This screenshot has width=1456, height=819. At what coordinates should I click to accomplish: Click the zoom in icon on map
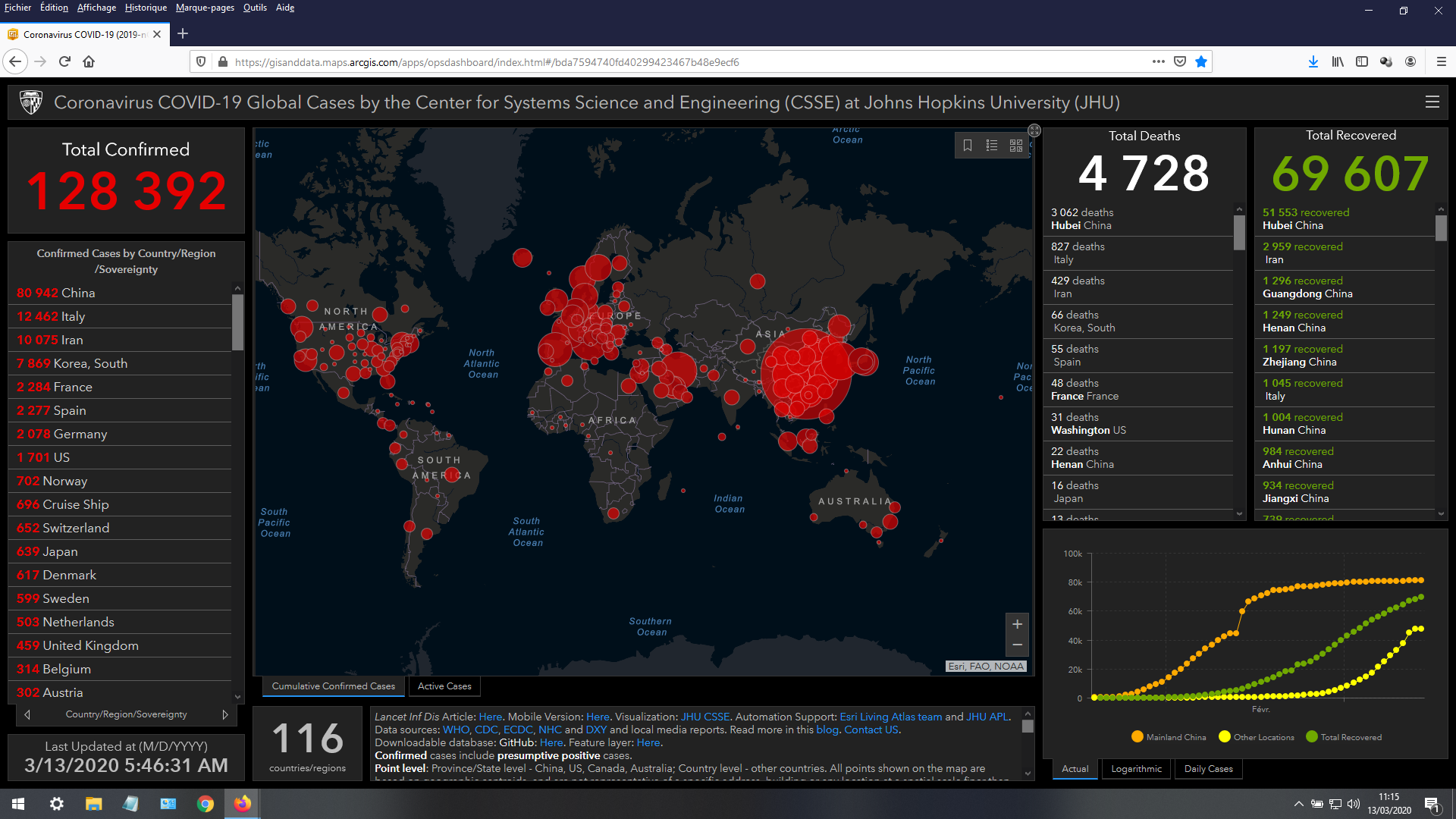click(x=1017, y=624)
